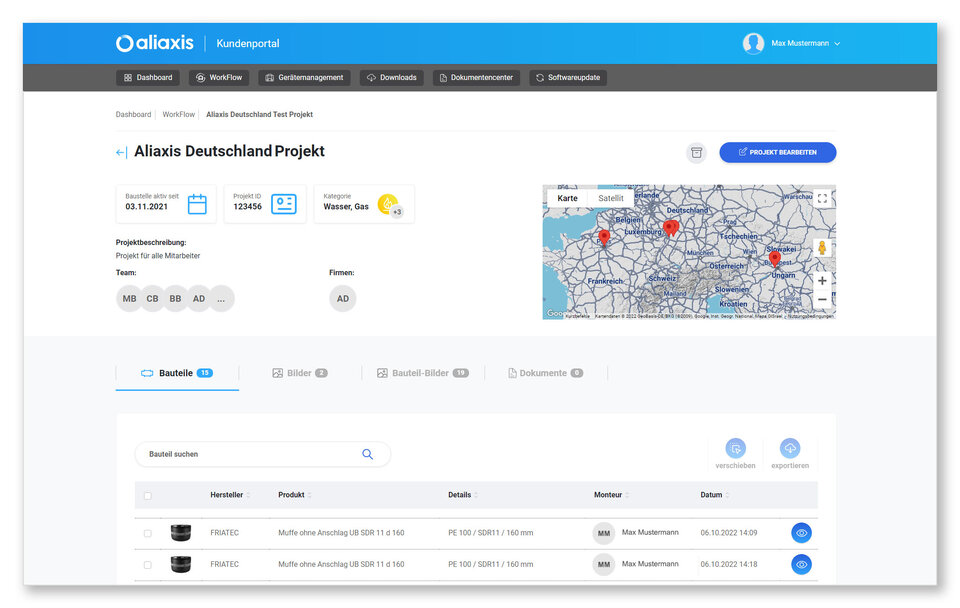Switch the map to Karte view
This screenshot has height=608, width=960.
coord(568,198)
